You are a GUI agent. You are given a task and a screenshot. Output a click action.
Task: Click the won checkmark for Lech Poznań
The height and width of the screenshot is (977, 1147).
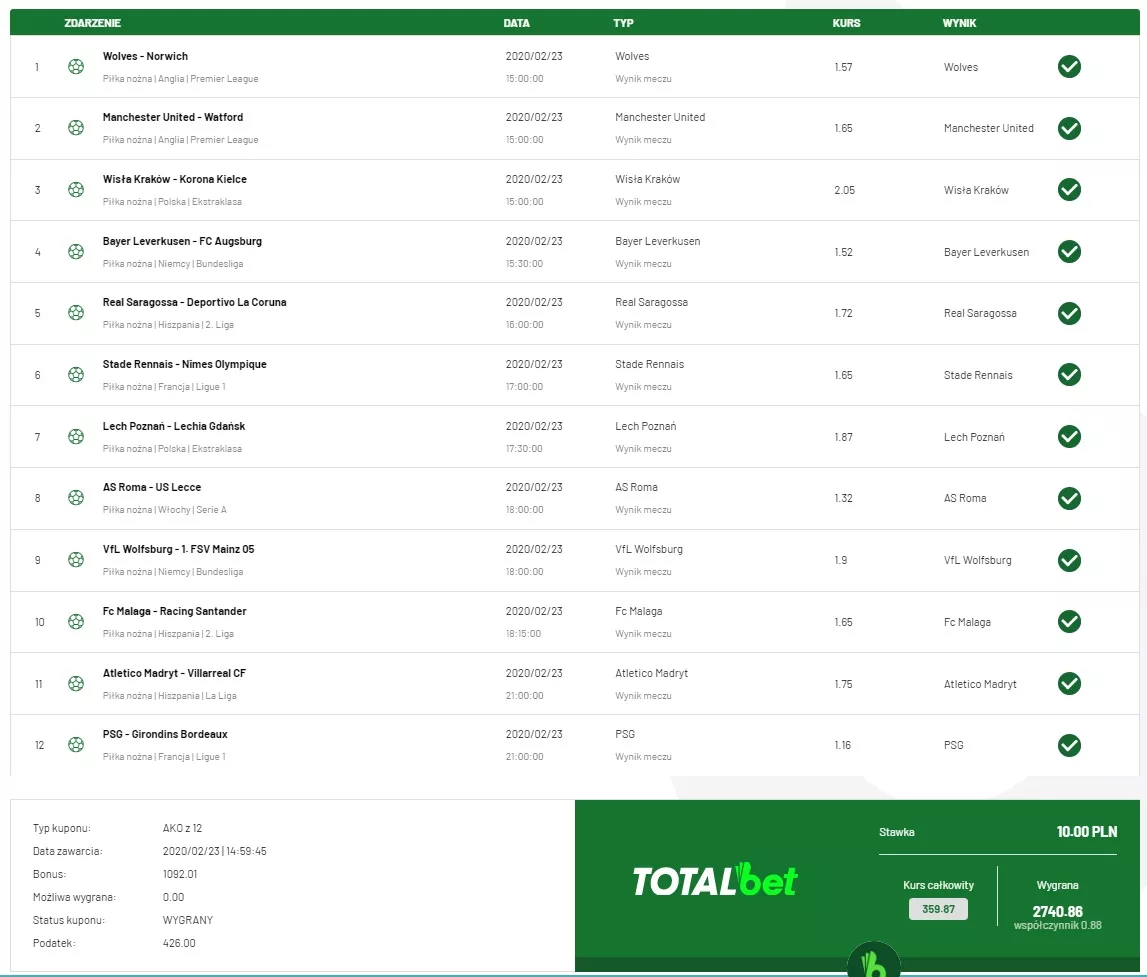(1069, 437)
